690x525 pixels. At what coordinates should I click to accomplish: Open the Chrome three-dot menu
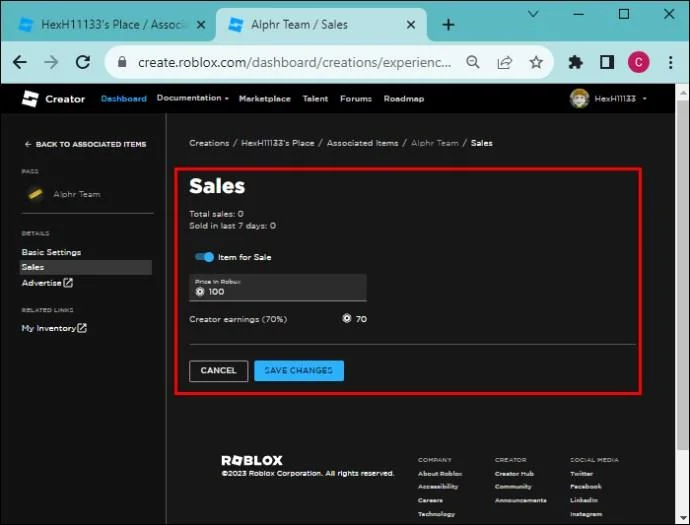(x=670, y=62)
